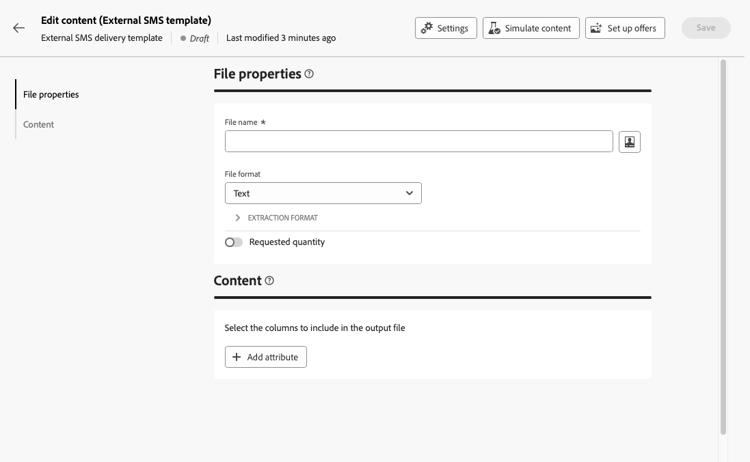Click the Set up offers button label
Image resolution: width=750 pixels, height=462 pixels.
(632, 28)
